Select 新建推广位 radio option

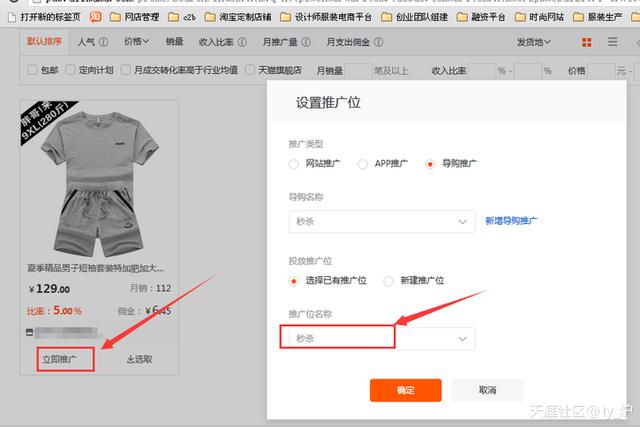[389, 281]
